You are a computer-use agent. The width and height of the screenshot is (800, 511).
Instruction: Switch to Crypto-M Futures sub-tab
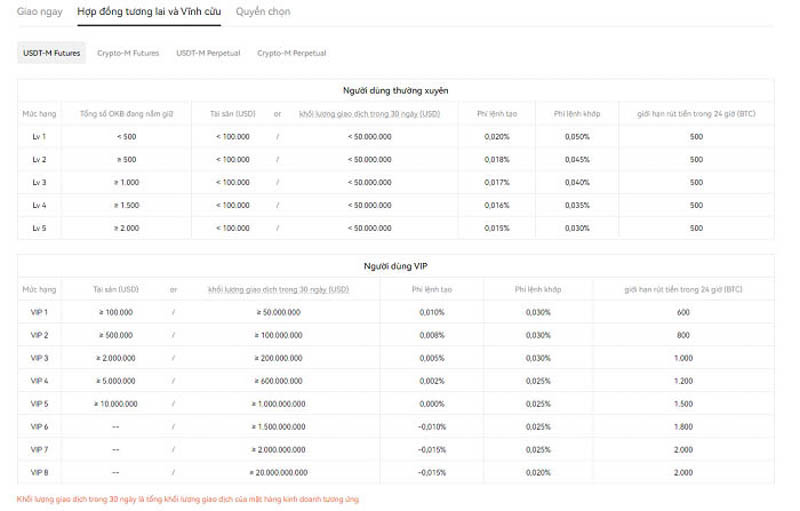[128, 53]
